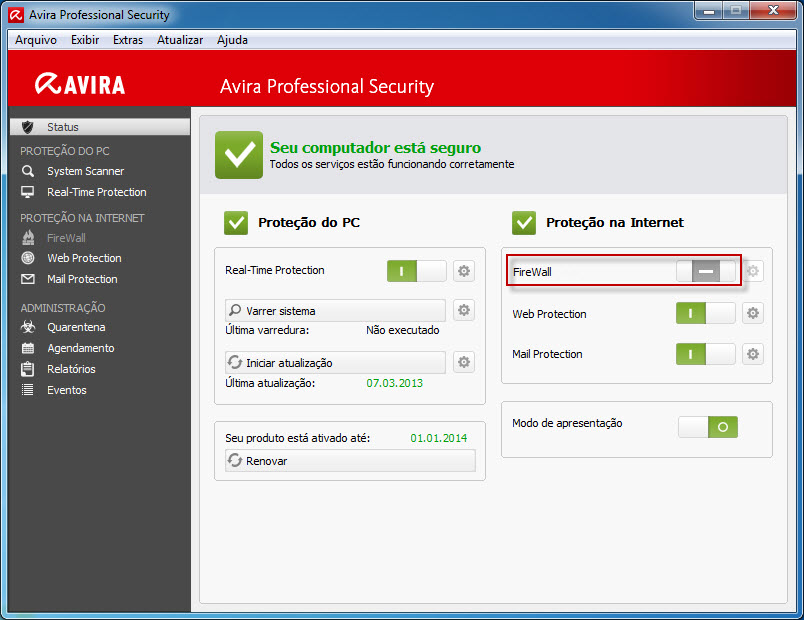This screenshot has height=620, width=804.
Task: Click the Renovar button
Action: (x=350, y=461)
